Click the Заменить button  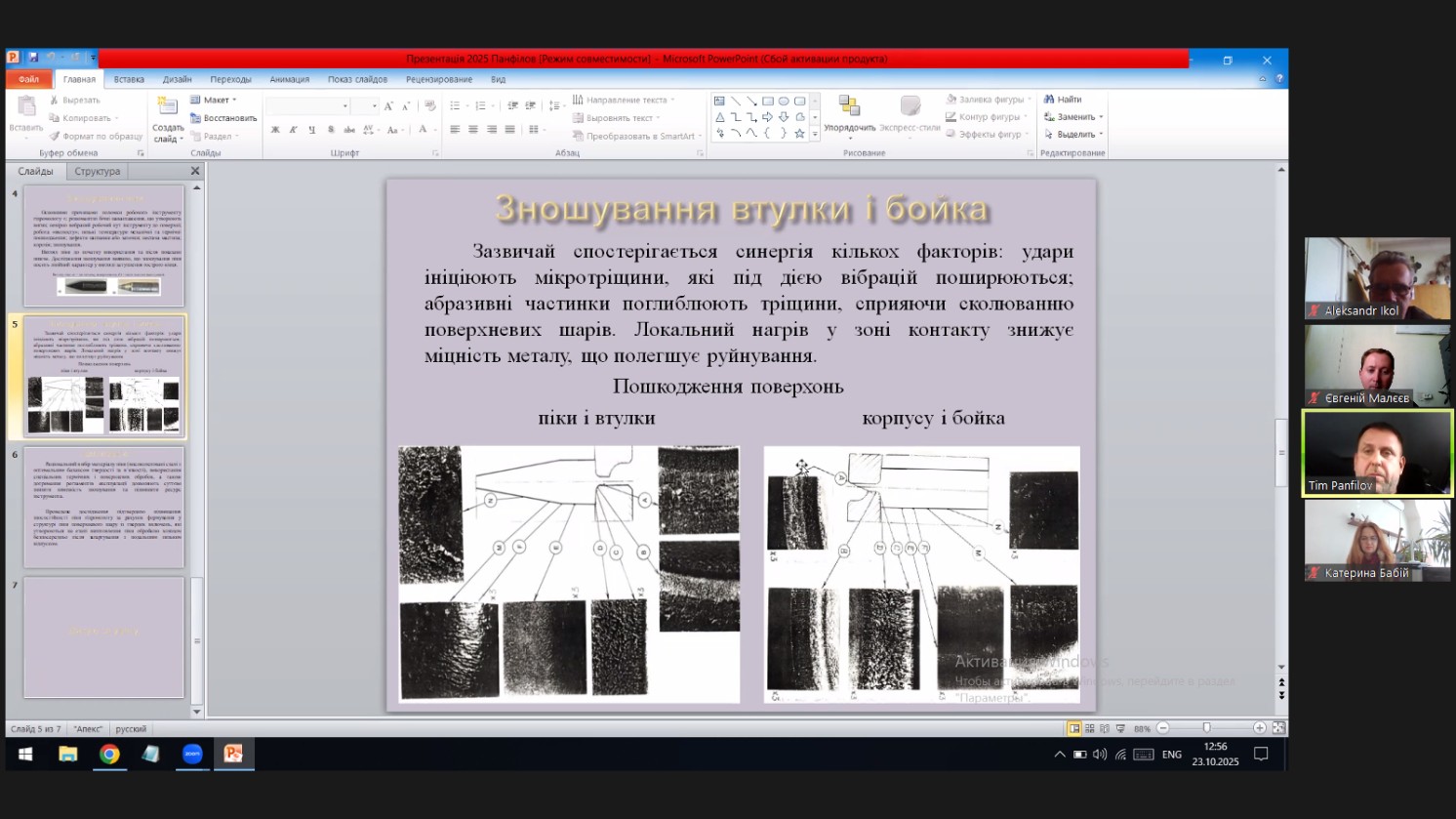1075,117
